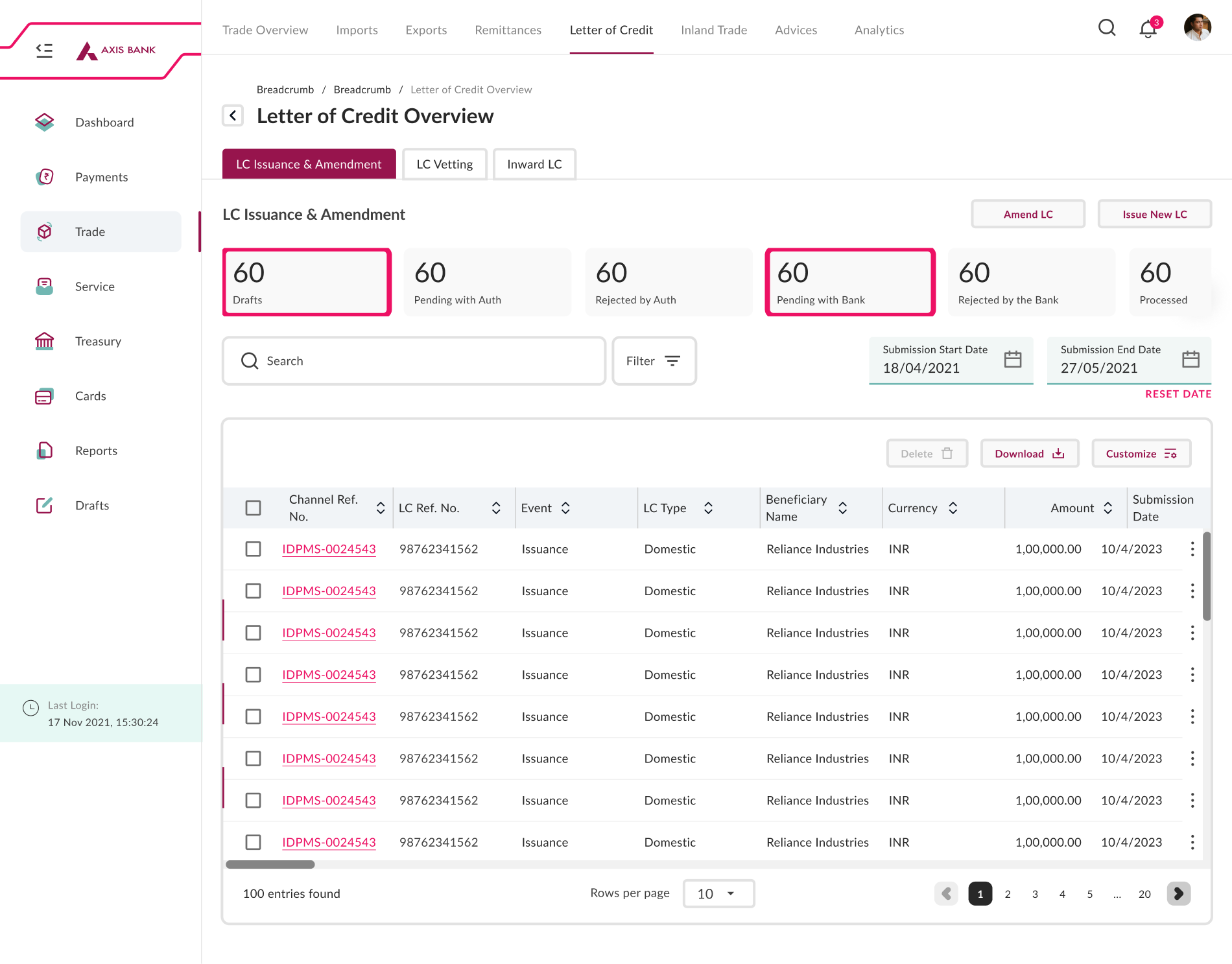Check the first table row checkbox

[254, 549]
